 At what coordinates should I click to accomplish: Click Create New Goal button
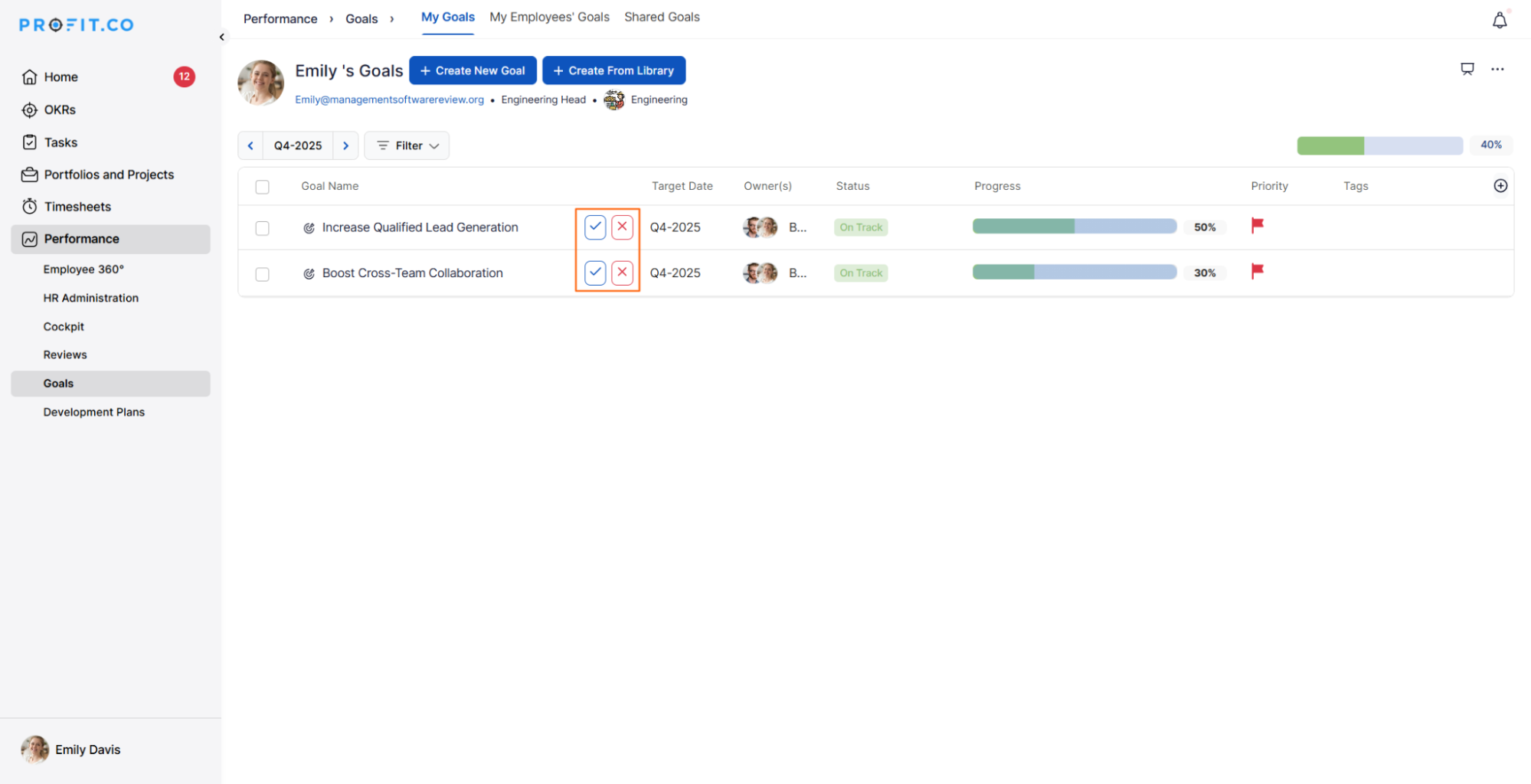pos(473,70)
